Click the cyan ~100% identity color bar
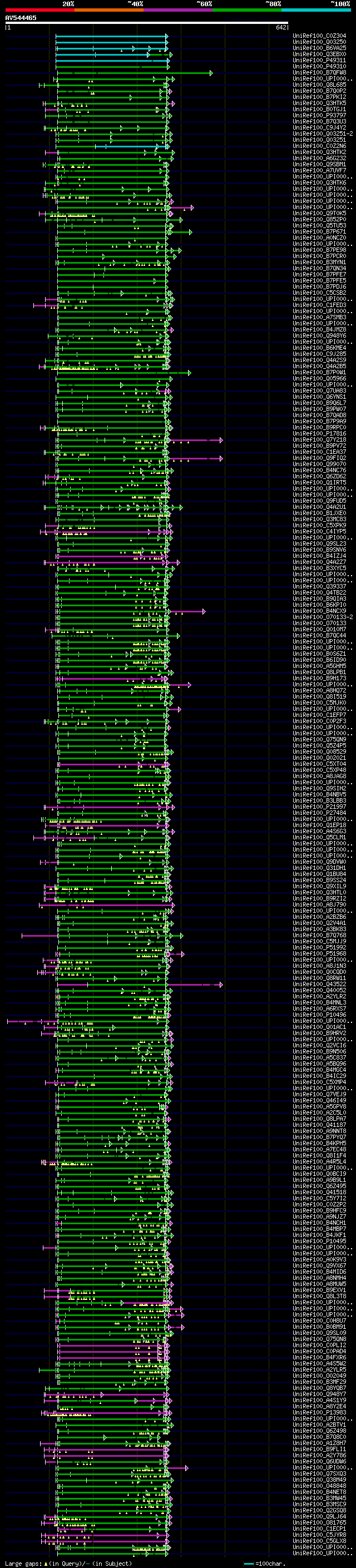356x1568 pixels. (x=317, y=10)
